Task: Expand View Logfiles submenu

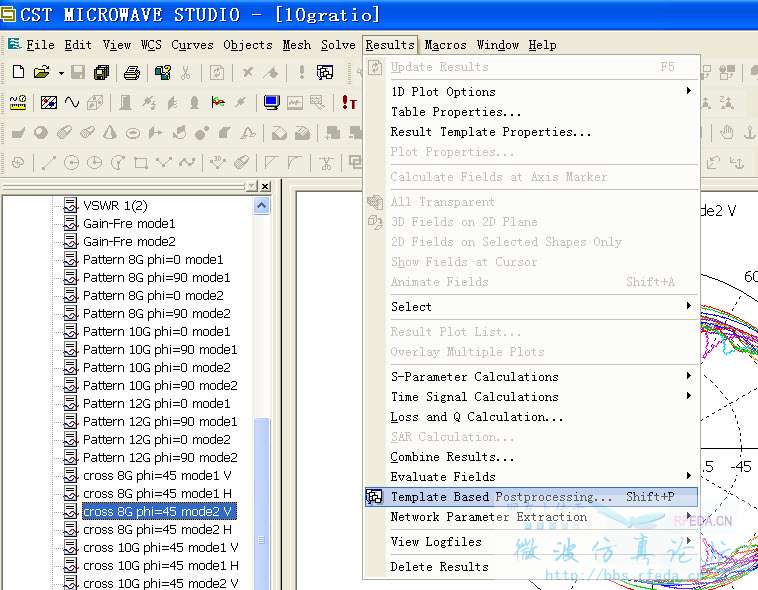Action: pyautogui.click(x=531, y=542)
